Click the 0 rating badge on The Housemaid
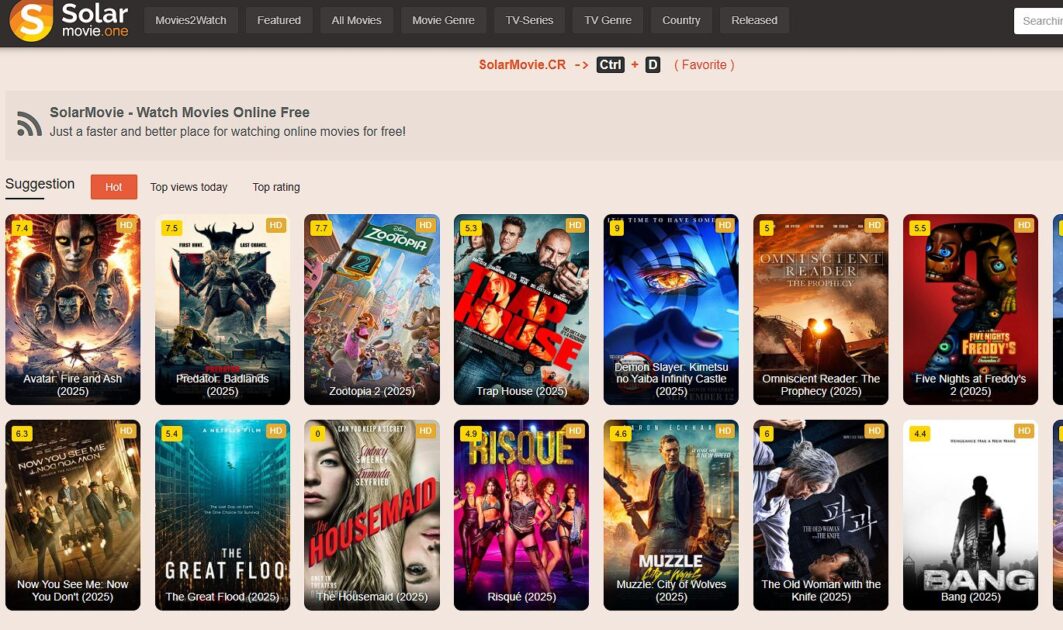The width and height of the screenshot is (1063, 630). click(x=317, y=433)
